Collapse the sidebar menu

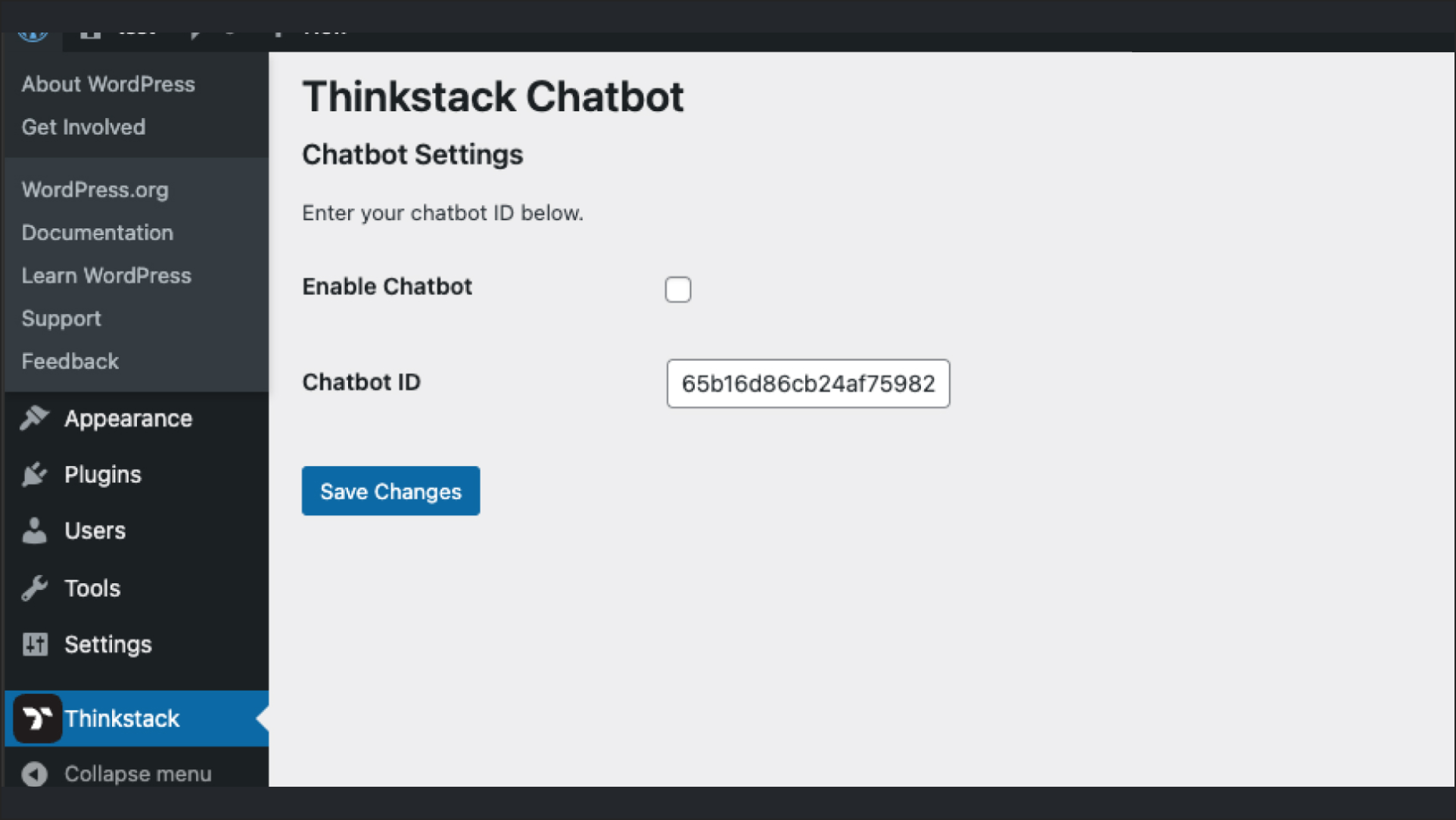(x=136, y=773)
